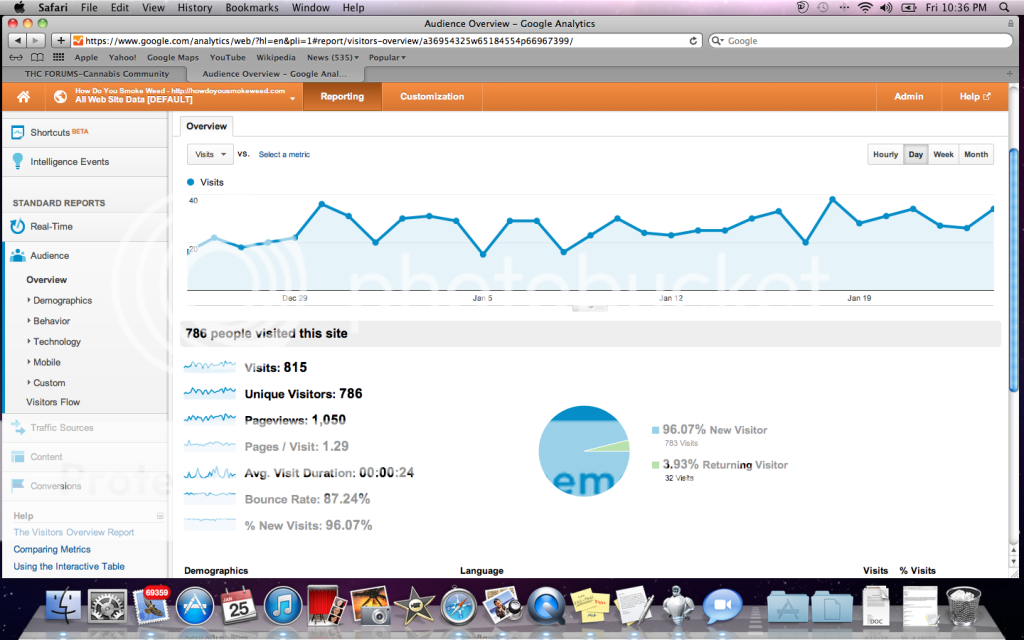Click the Admin link
Screen dimensions: 1024x640
(908, 97)
